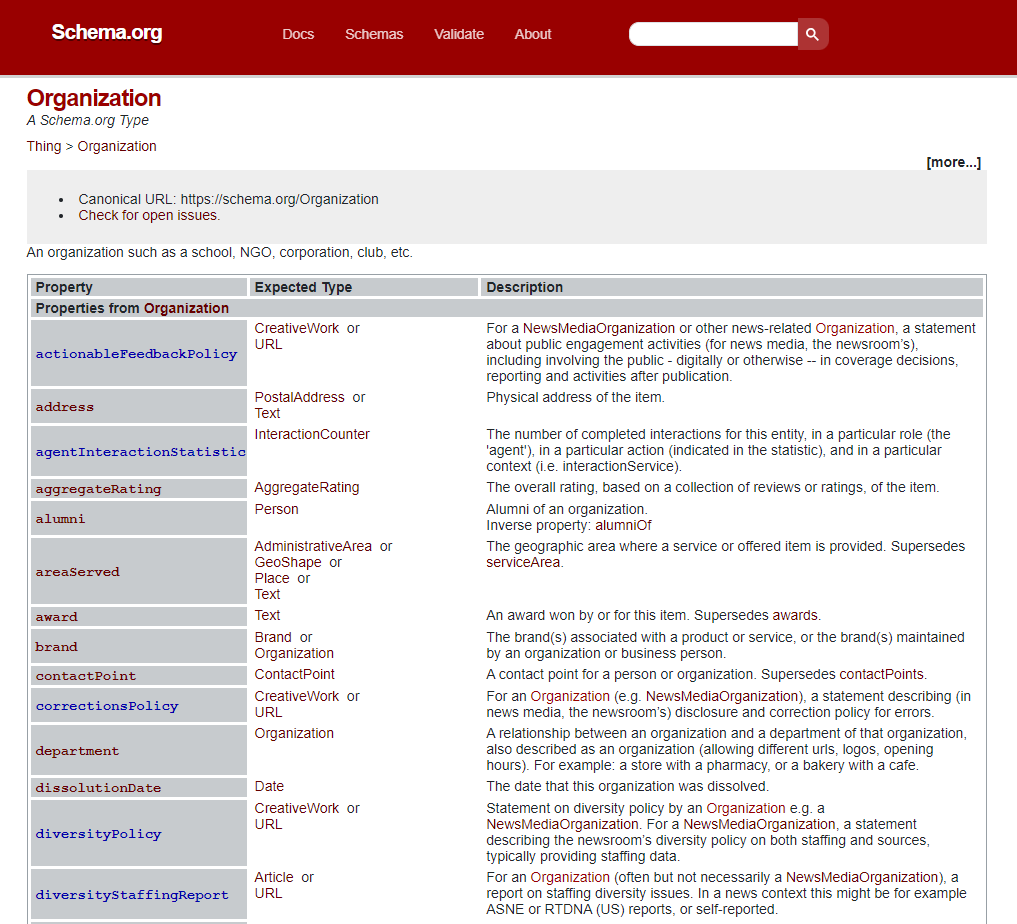The image size is (1017, 924).
Task: Click the search magnifier icon button
Action: click(x=813, y=34)
